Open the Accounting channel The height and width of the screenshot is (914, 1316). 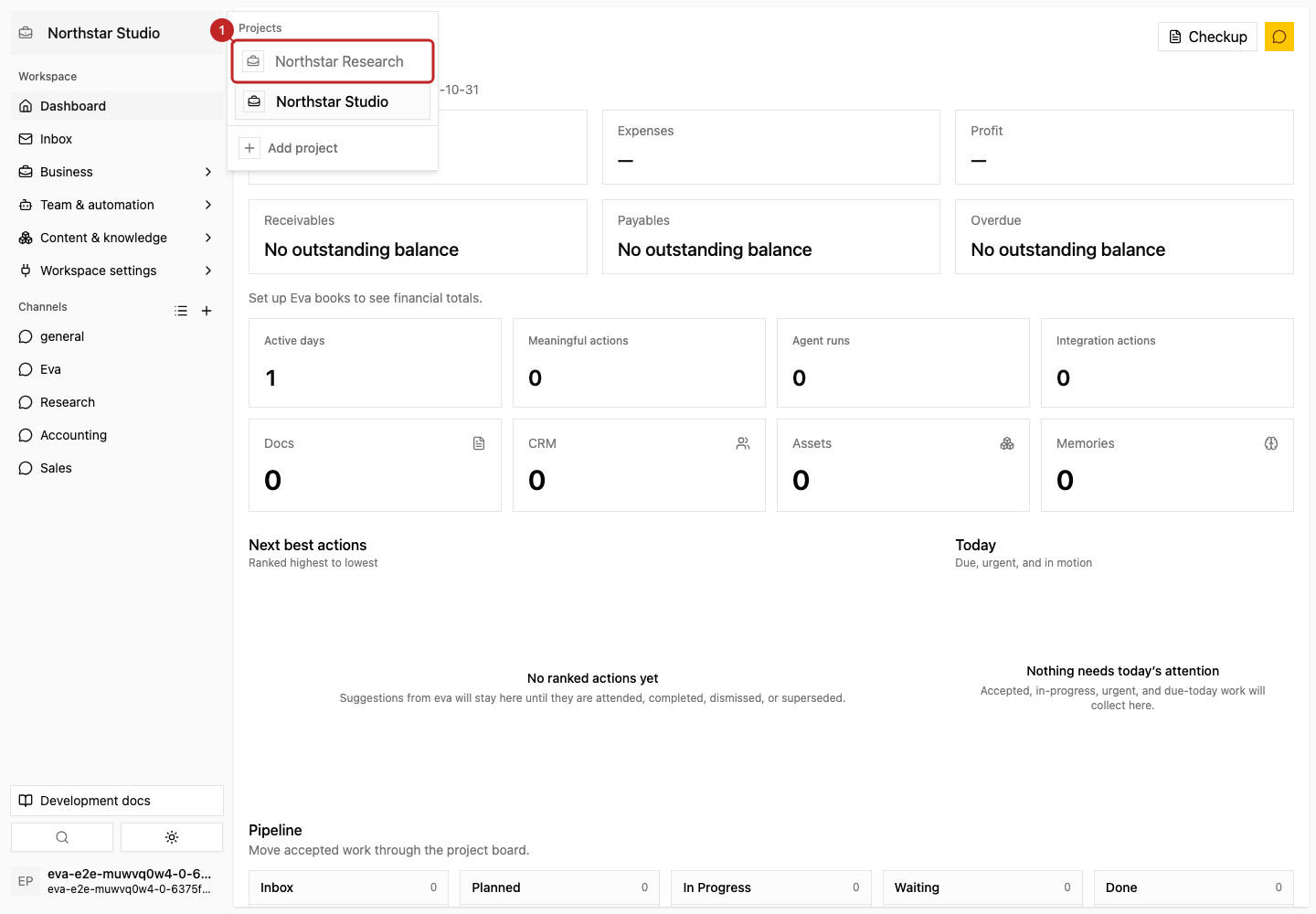coord(117,435)
